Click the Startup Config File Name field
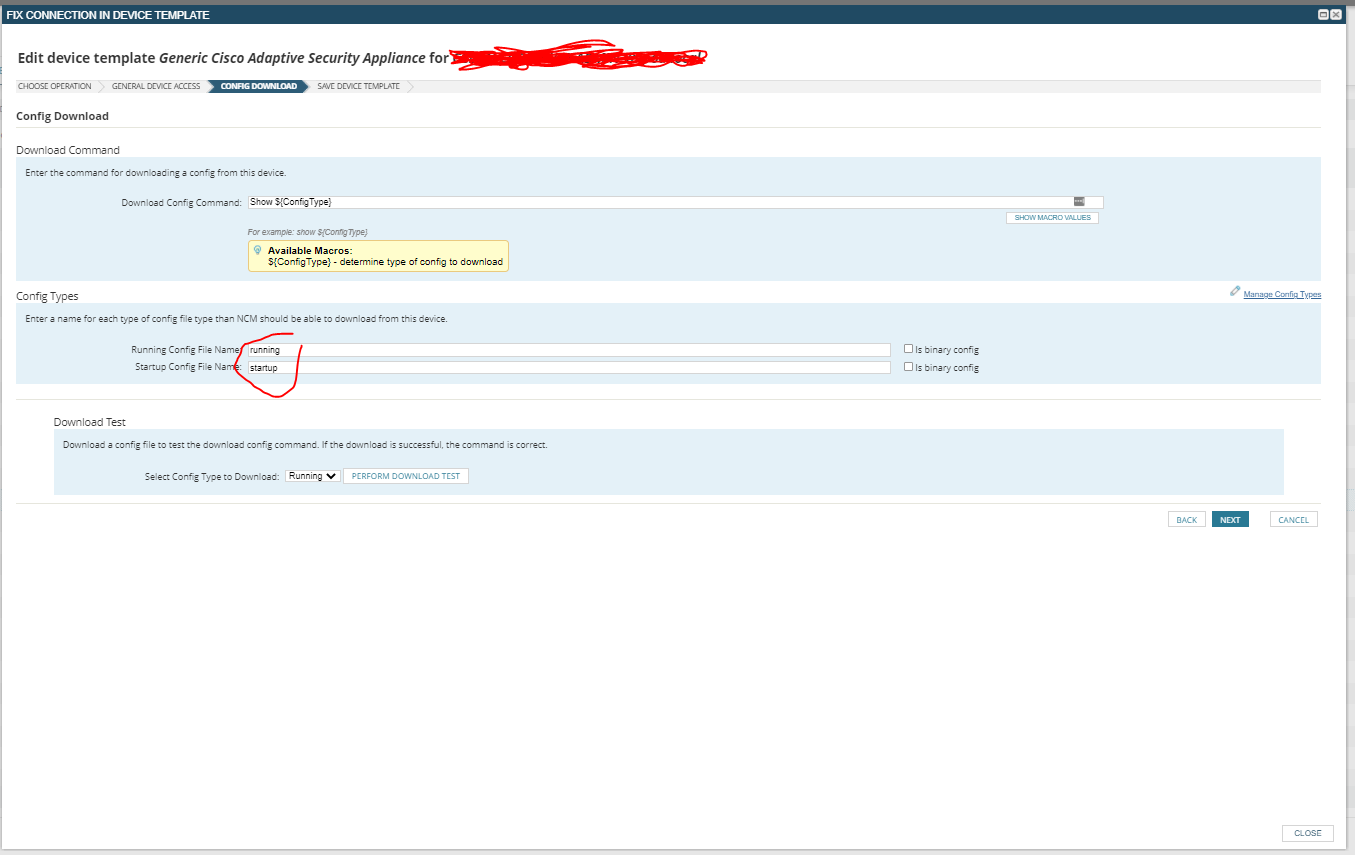The width and height of the screenshot is (1355, 855). (x=569, y=368)
